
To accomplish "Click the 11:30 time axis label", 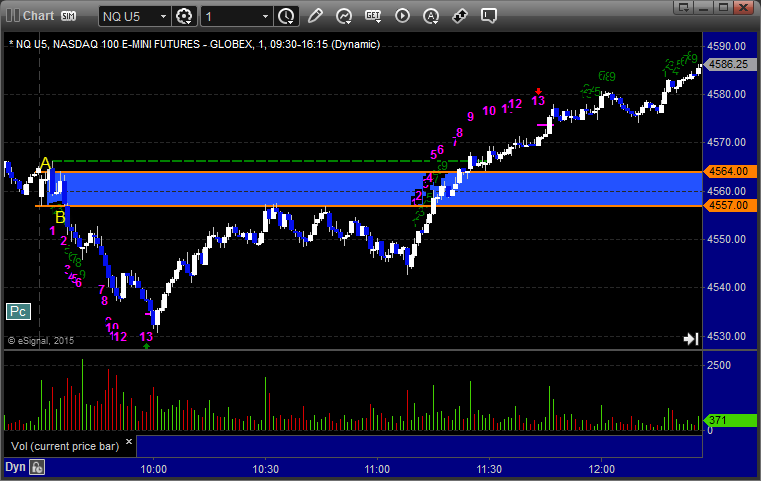I will (489, 469).
